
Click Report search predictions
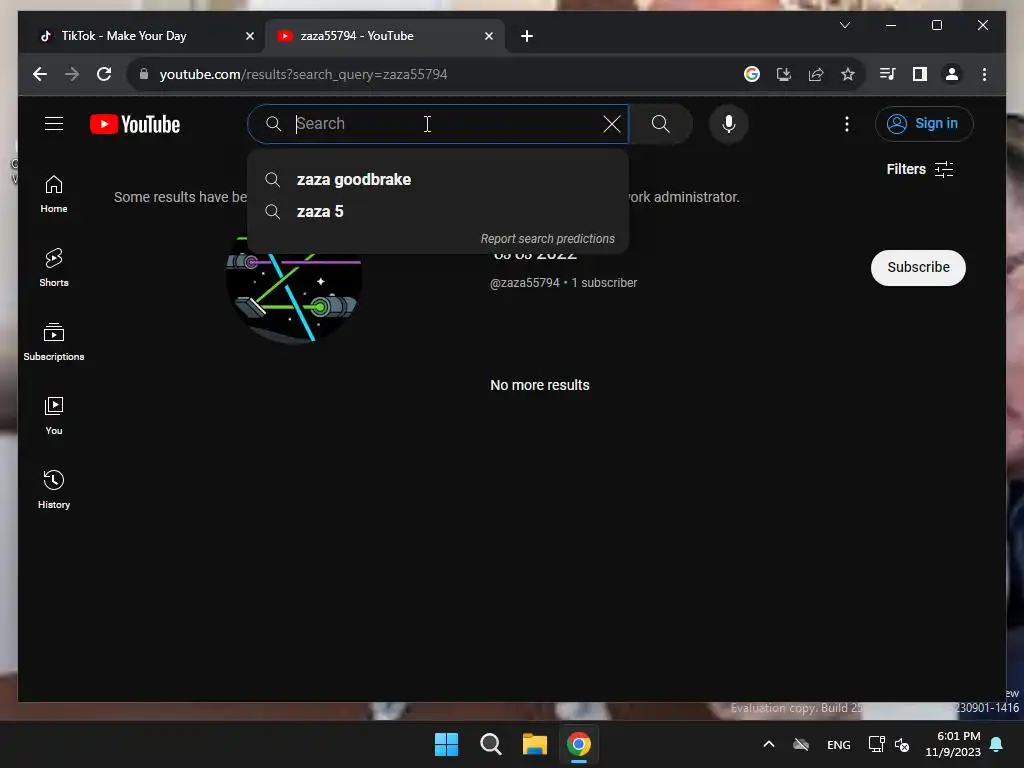coord(547,239)
